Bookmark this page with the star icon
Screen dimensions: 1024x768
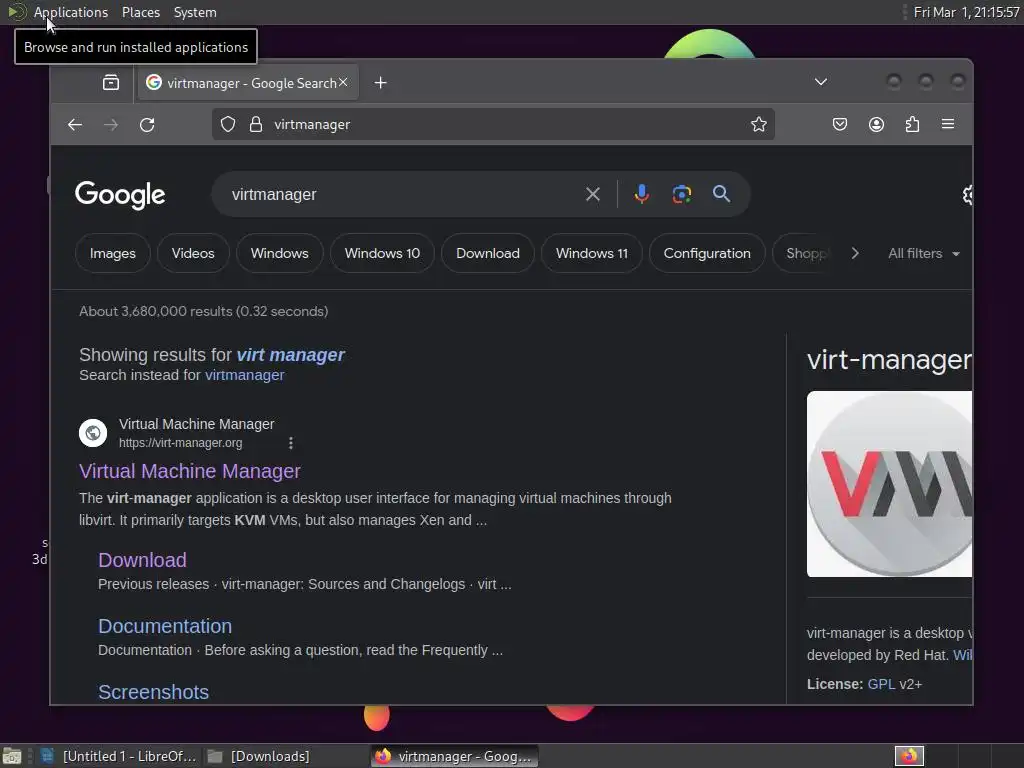pos(758,124)
